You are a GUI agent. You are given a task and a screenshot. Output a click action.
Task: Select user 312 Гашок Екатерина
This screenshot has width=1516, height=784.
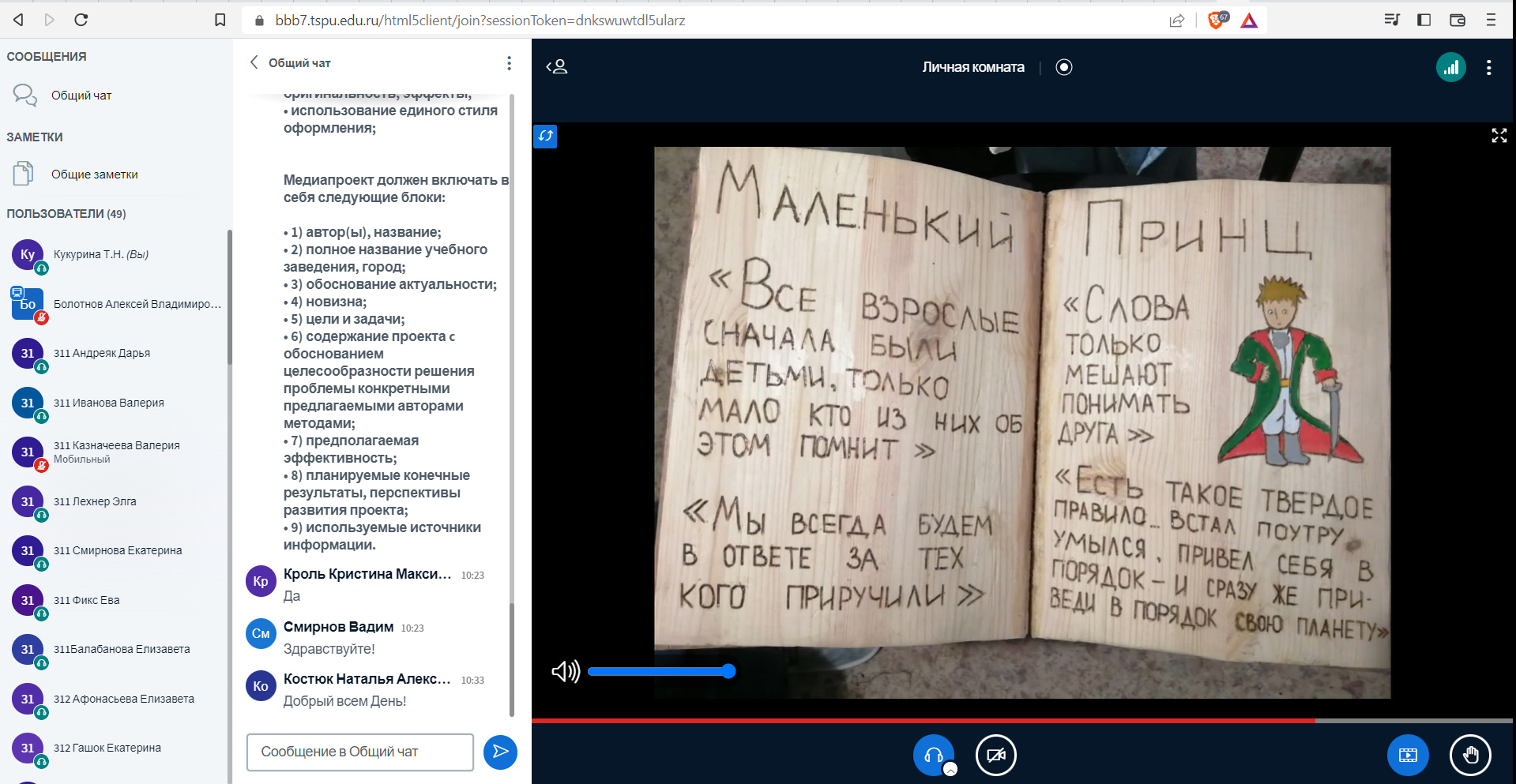pyautogui.click(x=115, y=748)
